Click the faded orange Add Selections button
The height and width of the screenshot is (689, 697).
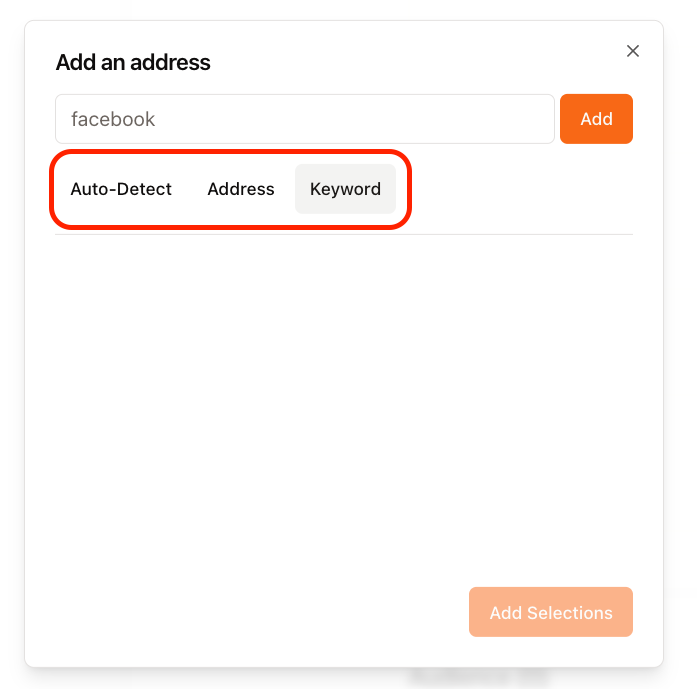[x=551, y=612]
